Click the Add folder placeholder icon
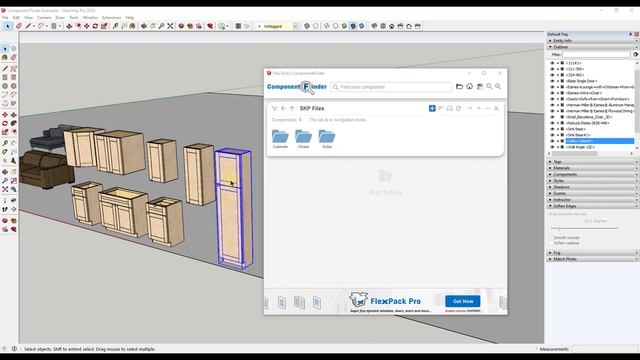The image size is (640, 360). (385, 176)
